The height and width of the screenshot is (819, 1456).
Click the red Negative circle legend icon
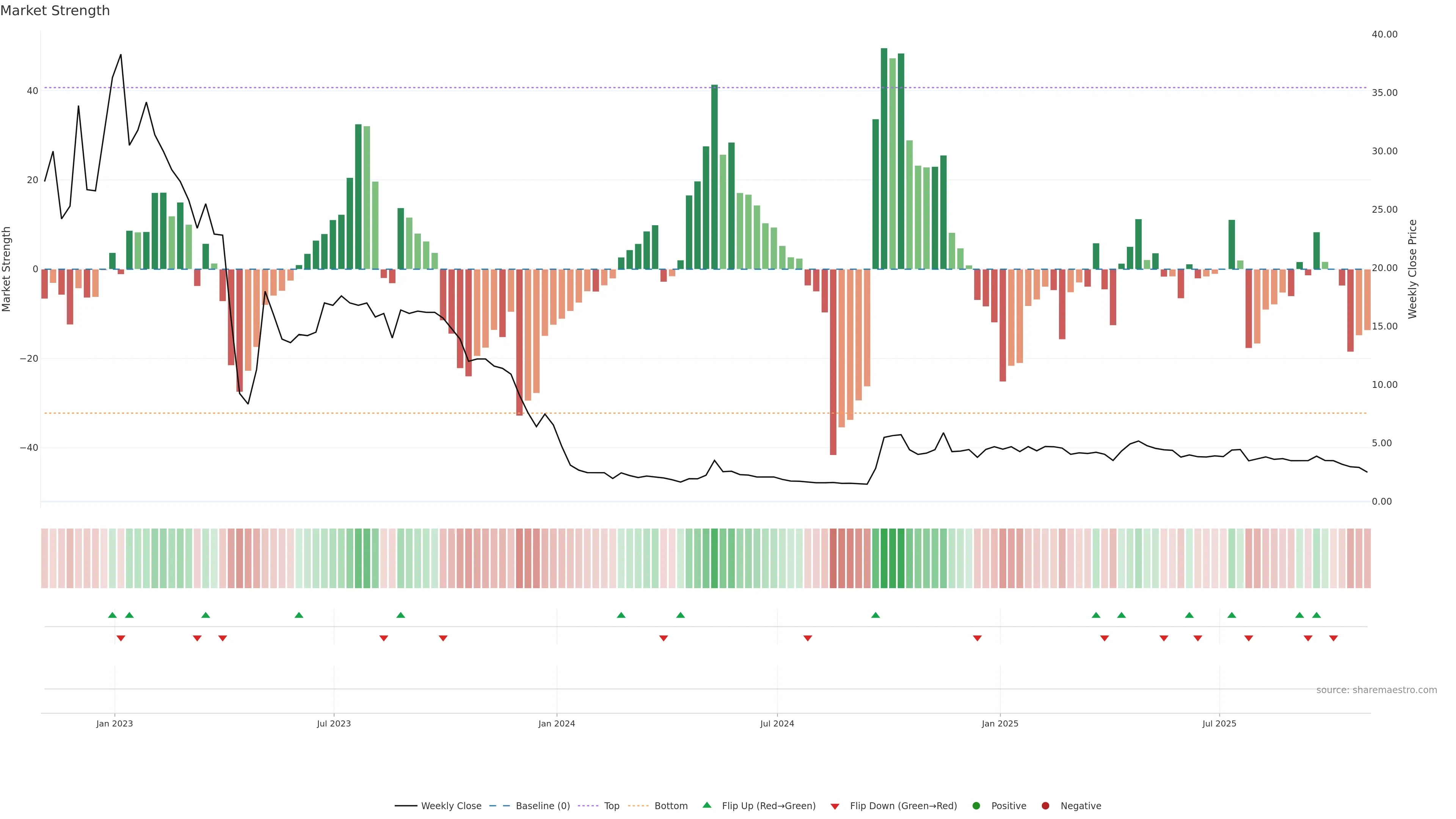click(1045, 806)
